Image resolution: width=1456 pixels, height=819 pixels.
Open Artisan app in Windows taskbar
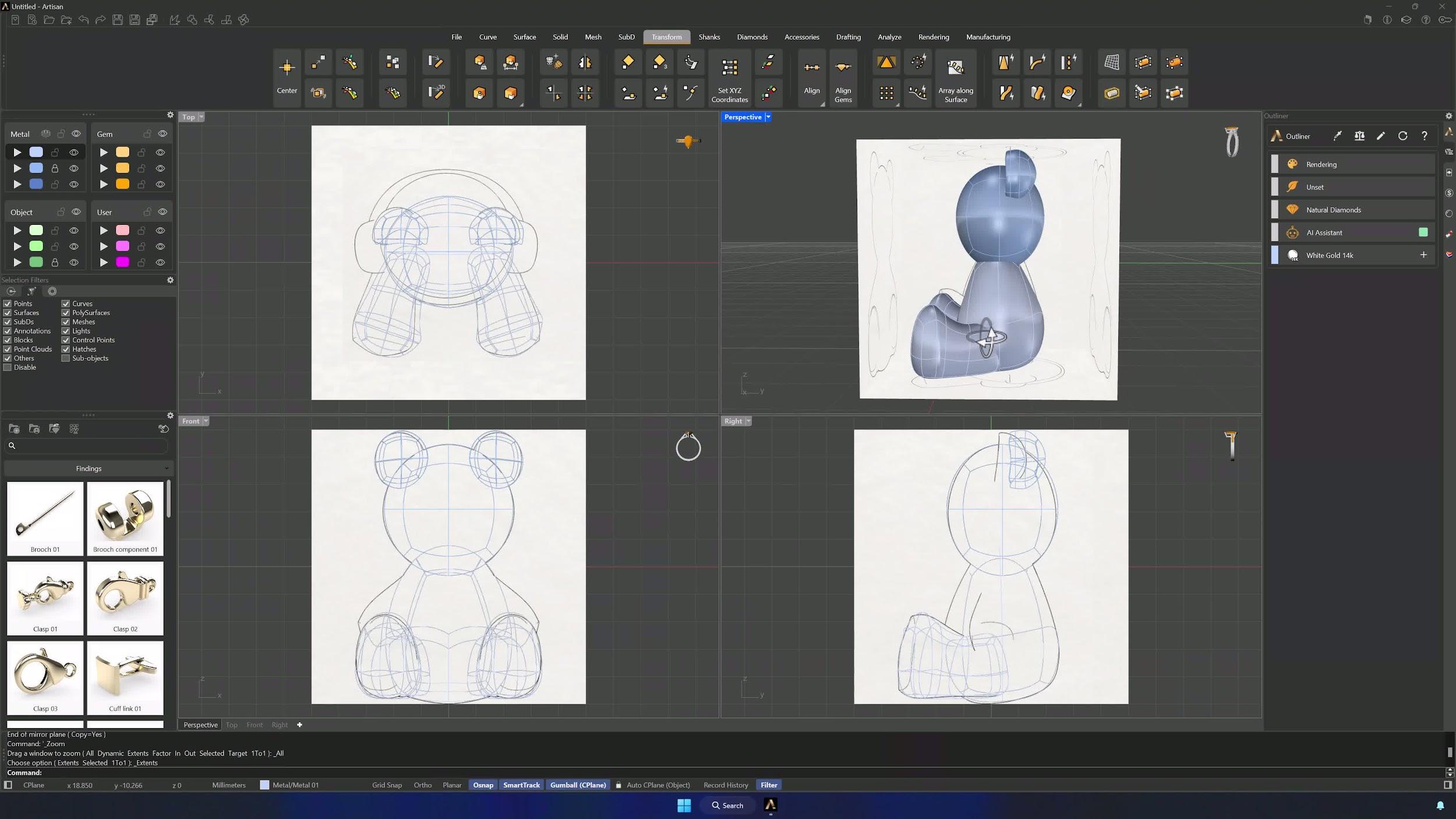[770, 805]
